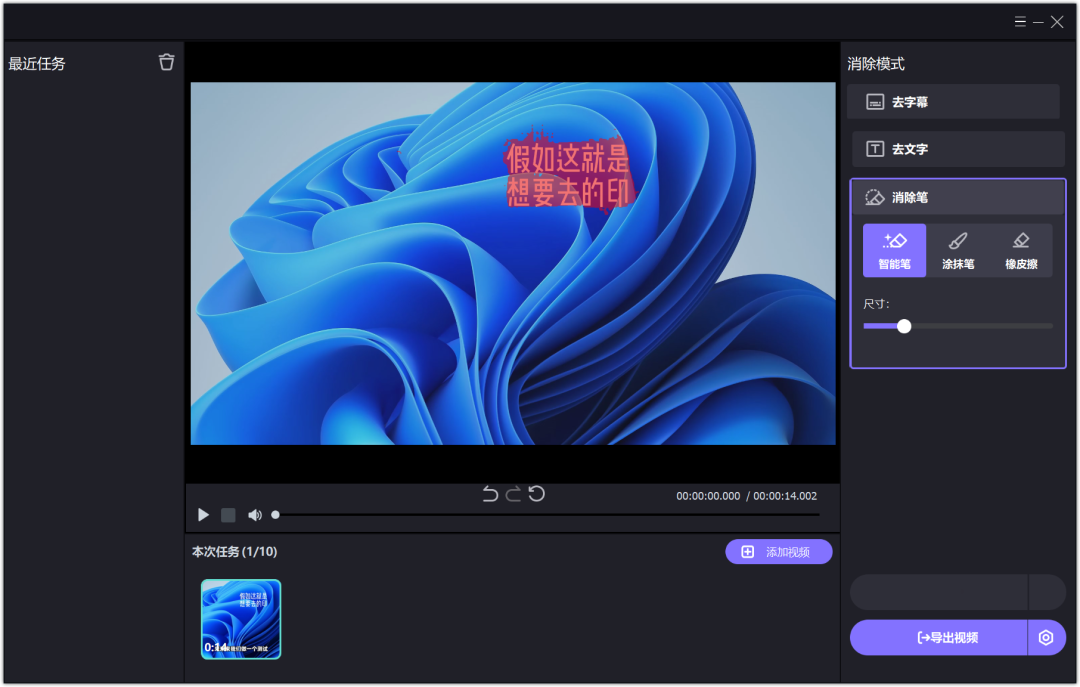
Task: Stop the video playback
Action: [228, 515]
